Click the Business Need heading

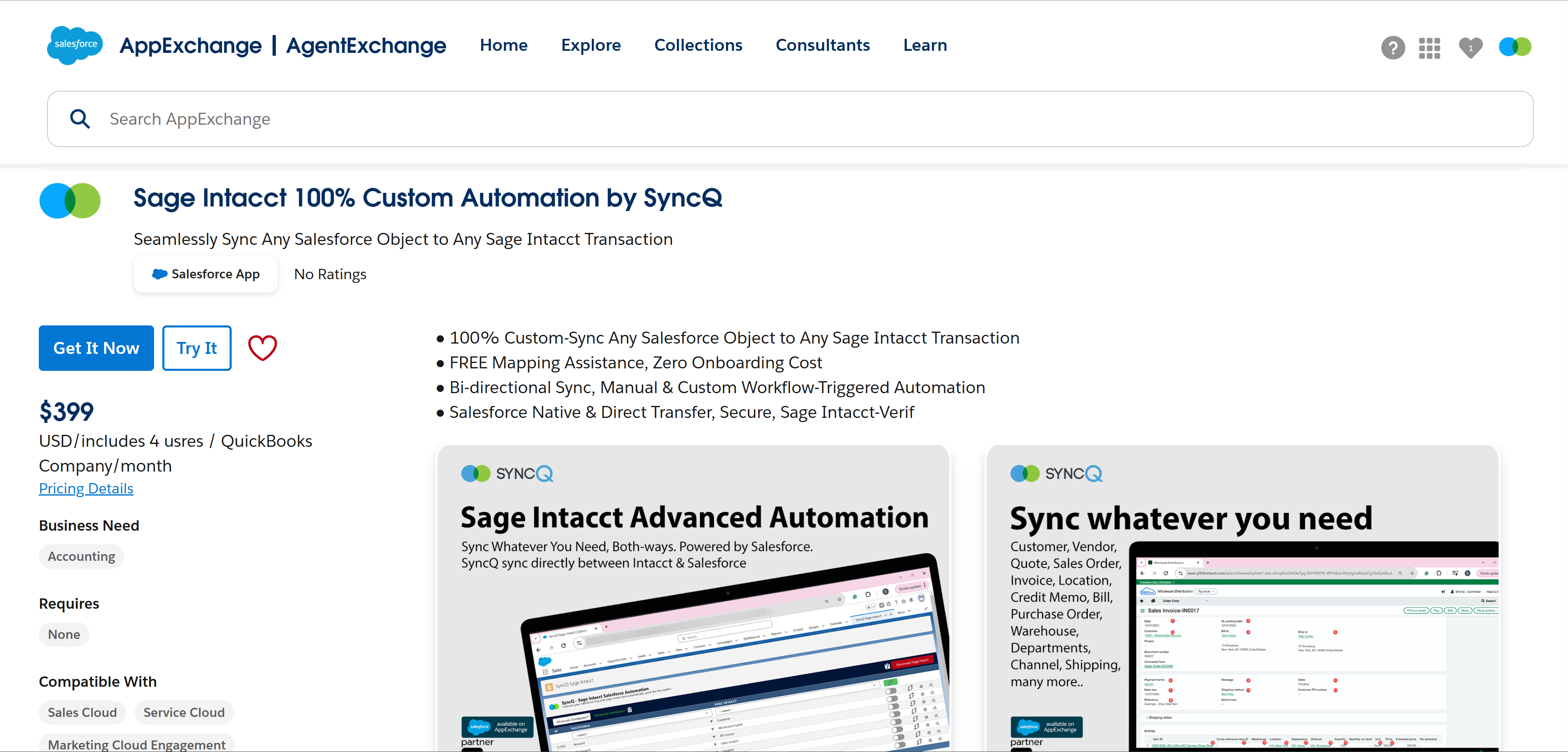point(89,525)
